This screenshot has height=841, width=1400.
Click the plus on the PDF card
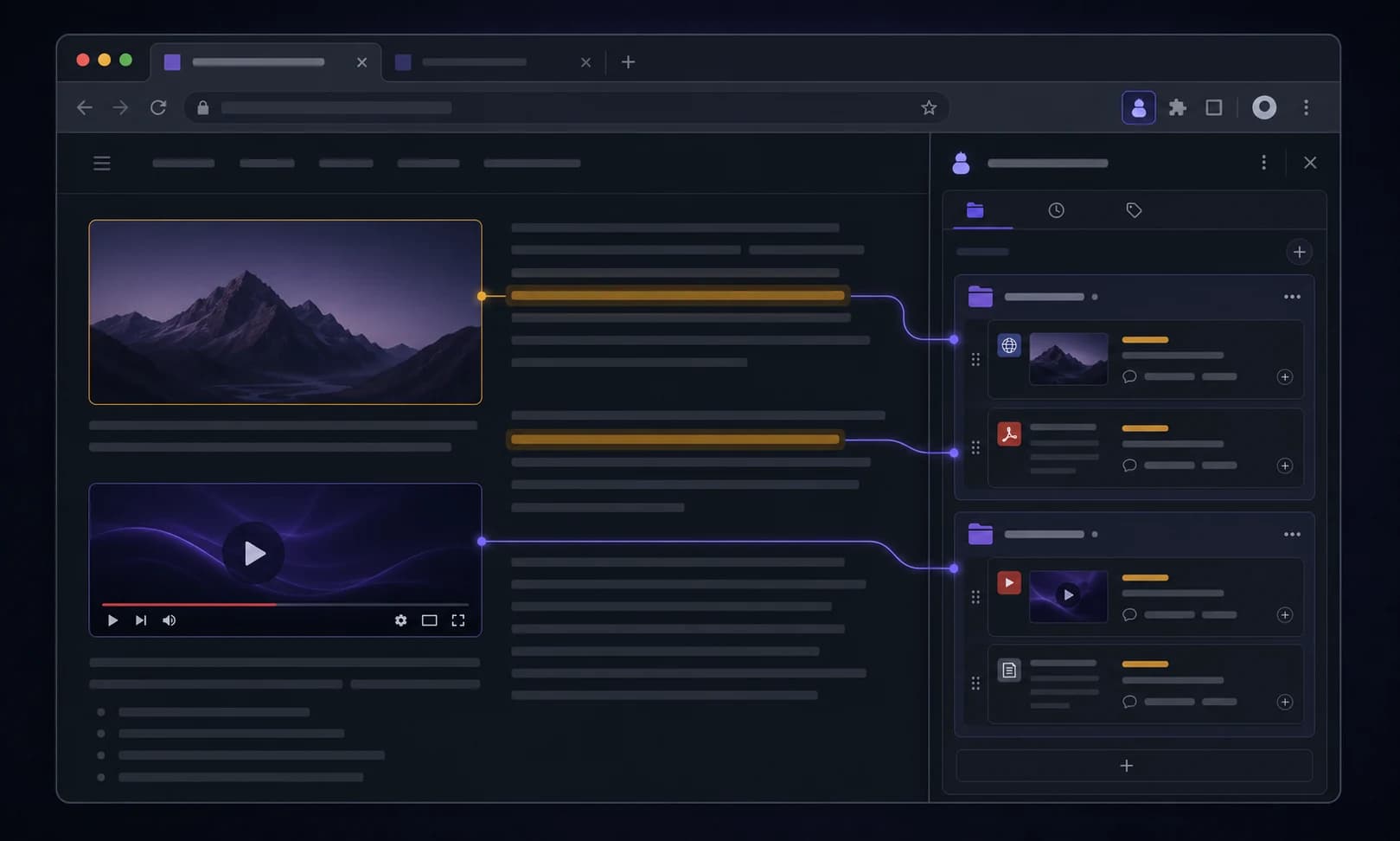pos(1285,465)
